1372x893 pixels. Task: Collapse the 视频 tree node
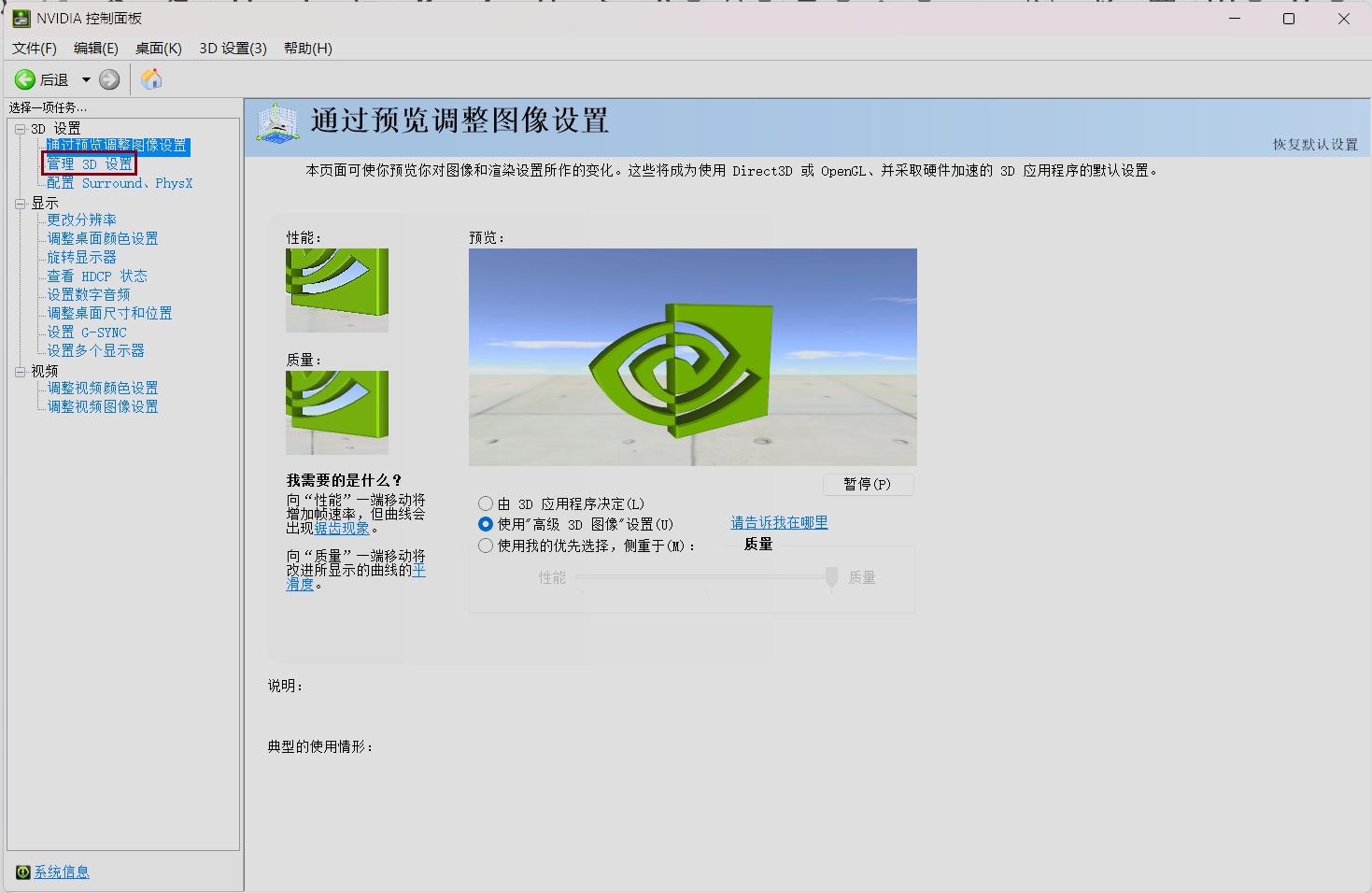[x=21, y=371]
